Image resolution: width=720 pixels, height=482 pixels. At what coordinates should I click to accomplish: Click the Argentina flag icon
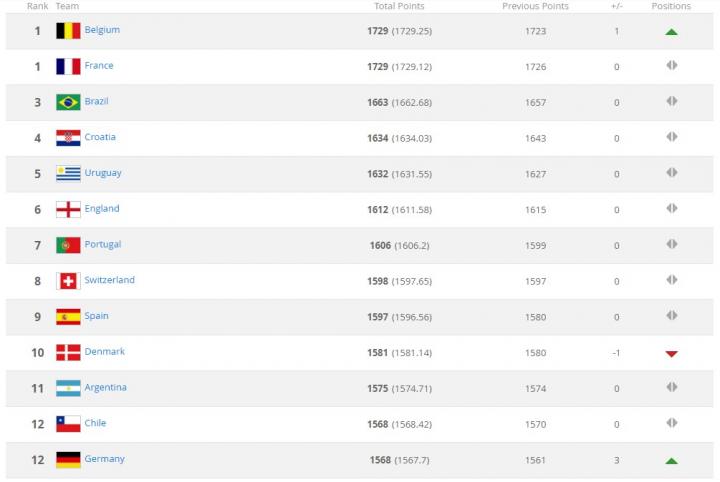[x=68, y=388]
